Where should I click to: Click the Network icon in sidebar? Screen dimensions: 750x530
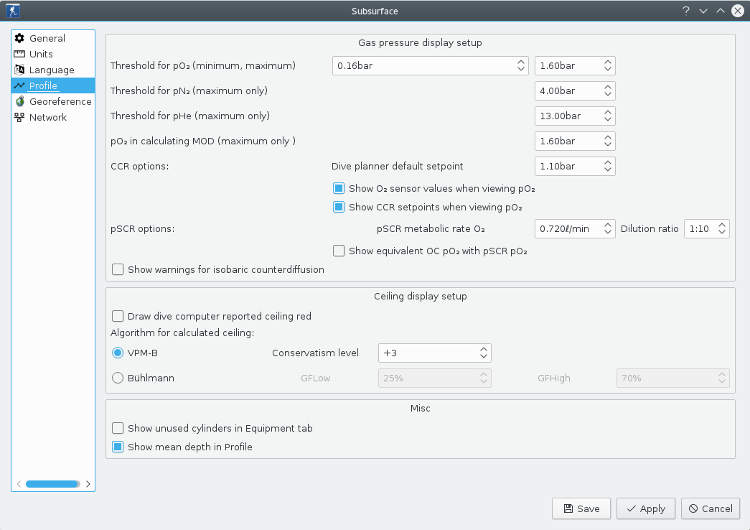[x=19, y=117]
